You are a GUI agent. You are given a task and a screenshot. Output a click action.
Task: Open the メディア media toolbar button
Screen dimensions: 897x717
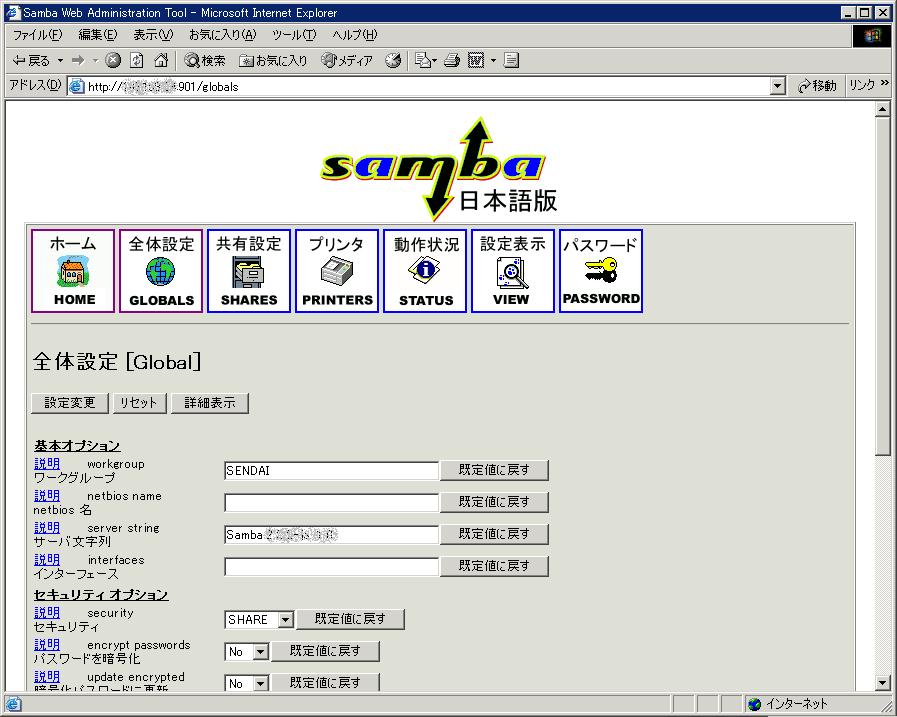tap(347, 60)
